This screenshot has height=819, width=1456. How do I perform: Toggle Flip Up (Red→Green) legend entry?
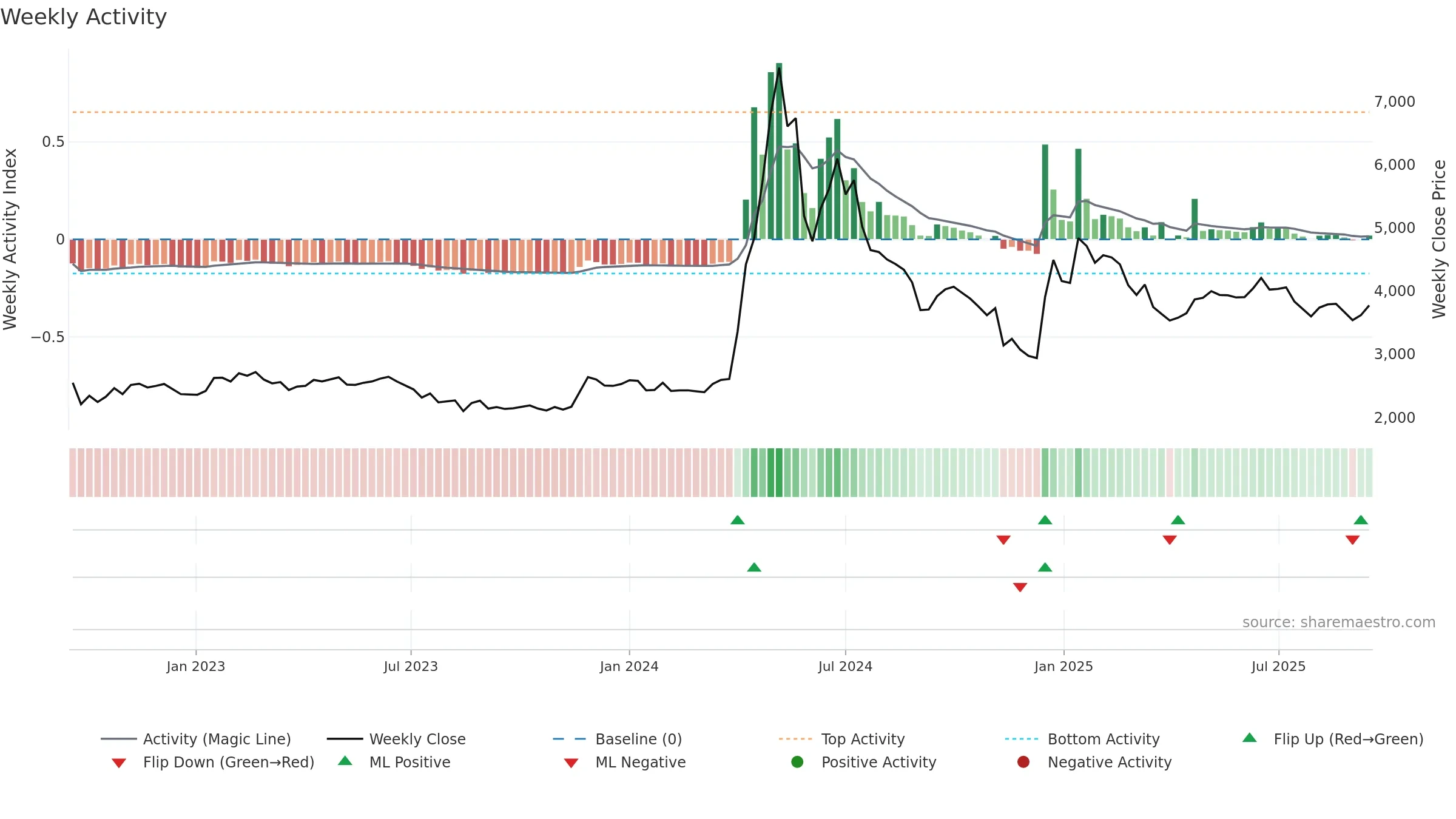point(1333,739)
